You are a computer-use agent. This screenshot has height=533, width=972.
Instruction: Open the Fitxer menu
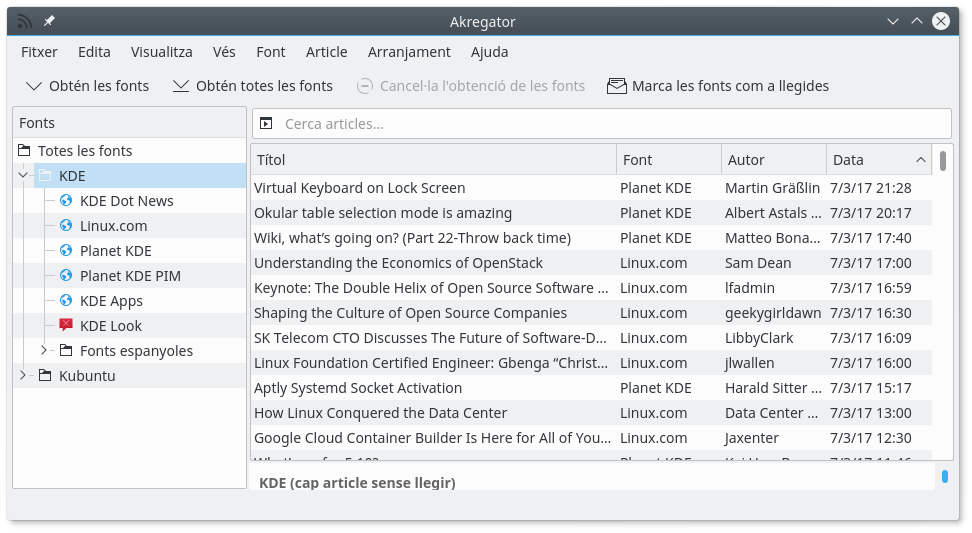pyautogui.click(x=39, y=52)
